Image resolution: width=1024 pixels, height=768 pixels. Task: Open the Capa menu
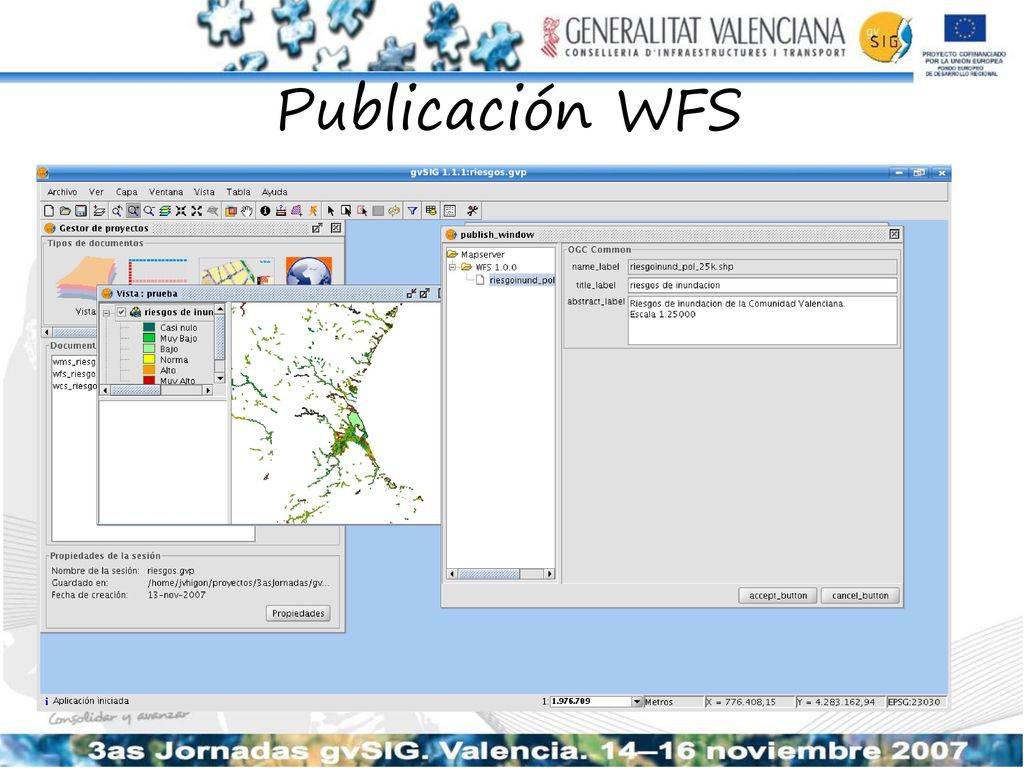[127, 192]
